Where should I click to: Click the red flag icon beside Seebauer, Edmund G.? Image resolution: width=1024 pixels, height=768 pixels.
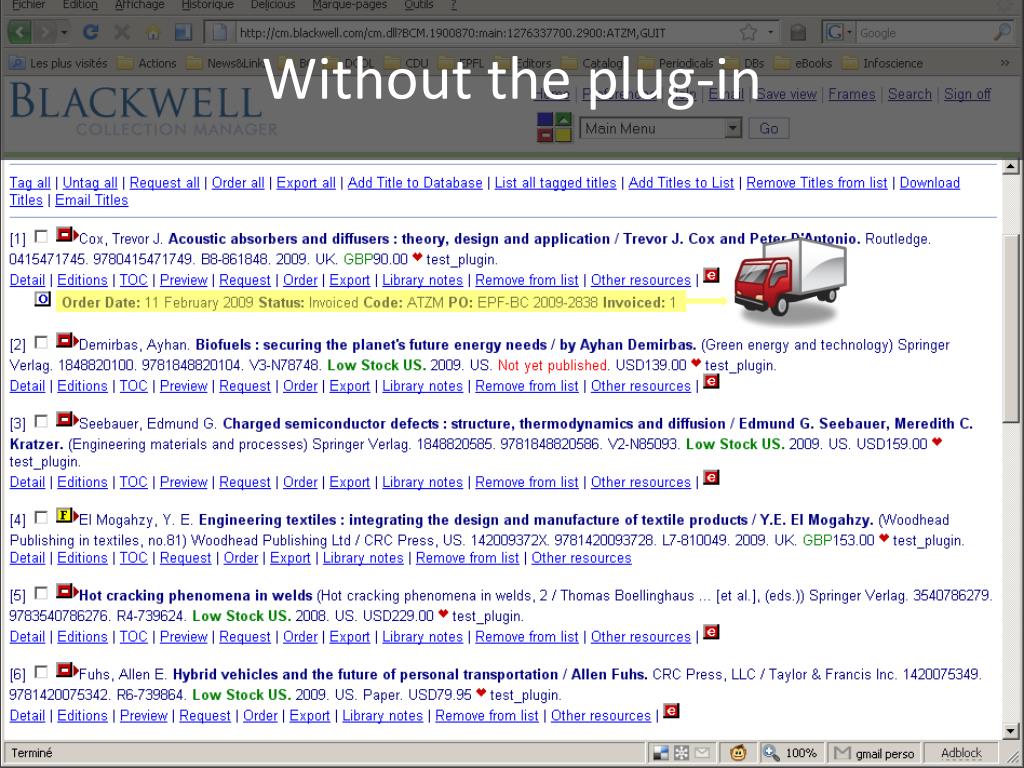[x=66, y=419]
